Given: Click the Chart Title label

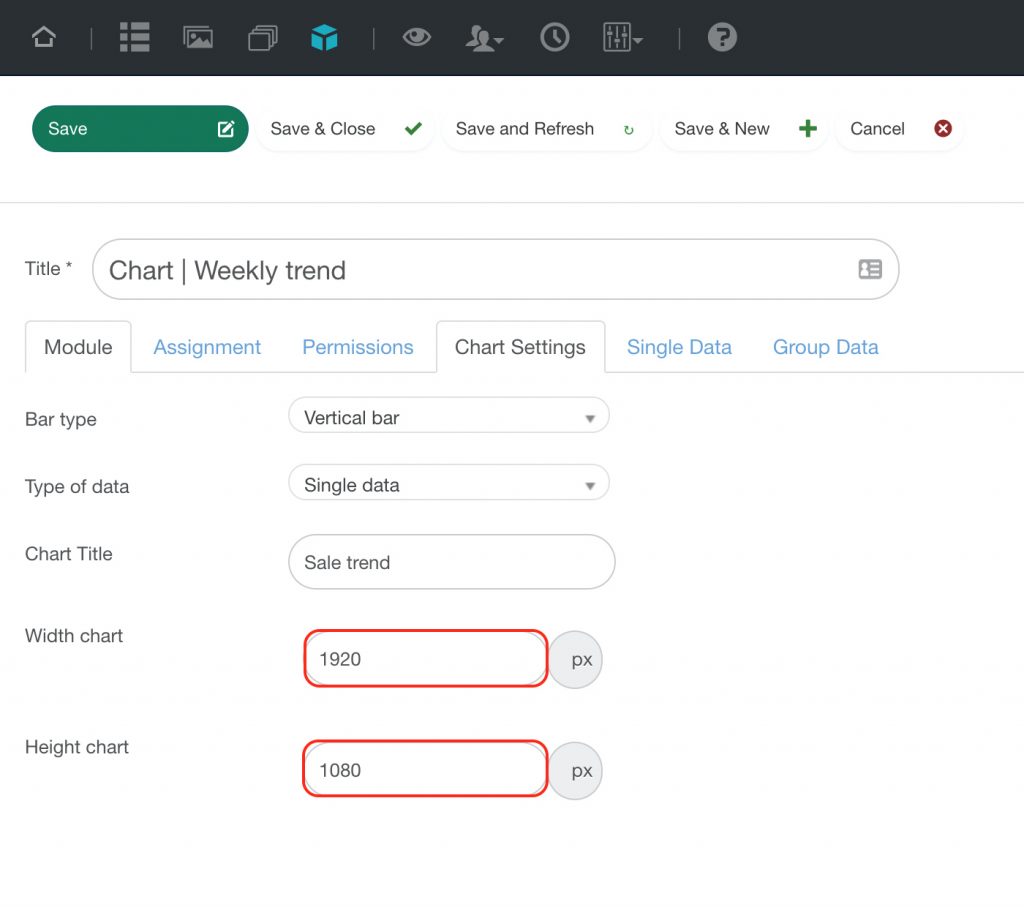Looking at the screenshot, I should pyautogui.click(x=69, y=554).
